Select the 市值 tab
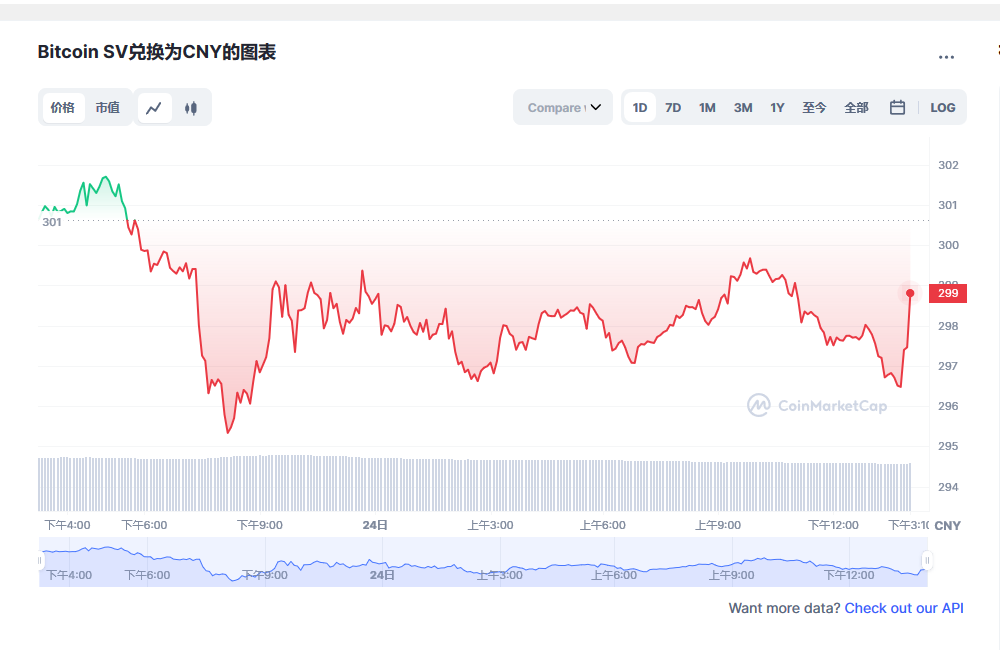The width and height of the screenshot is (1000, 650). (x=108, y=108)
